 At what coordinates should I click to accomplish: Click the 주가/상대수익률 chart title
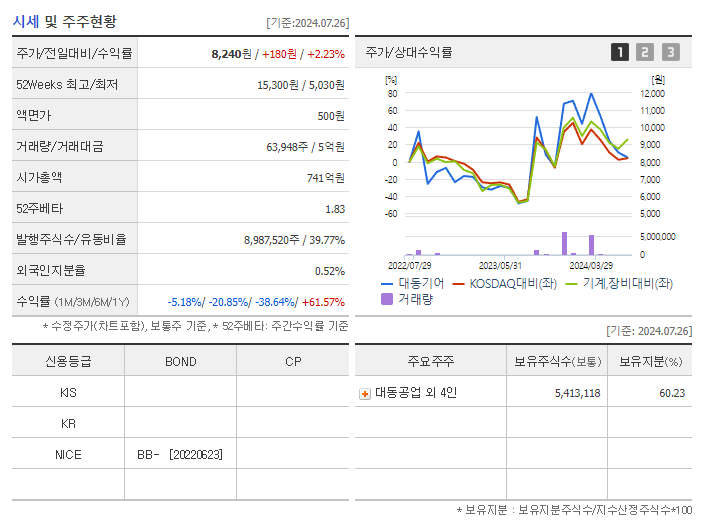[x=409, y=52]
